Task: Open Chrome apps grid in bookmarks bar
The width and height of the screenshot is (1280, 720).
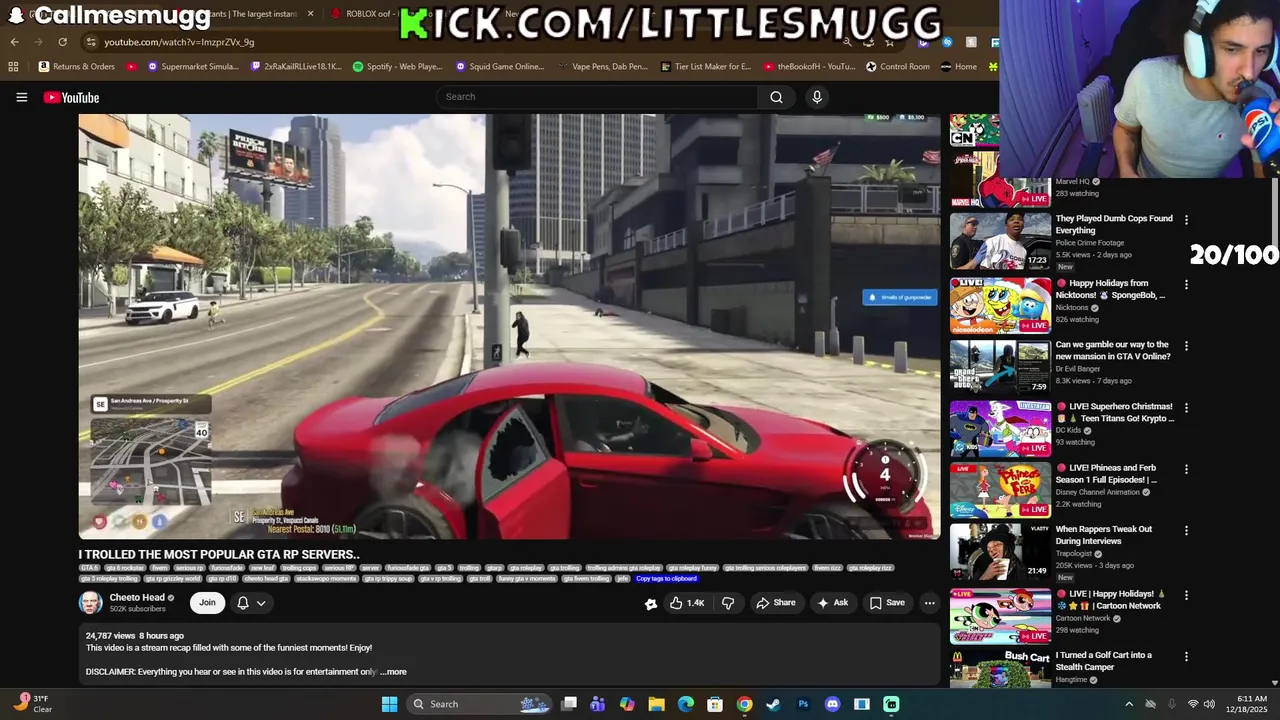Action: tap(13, 67)
